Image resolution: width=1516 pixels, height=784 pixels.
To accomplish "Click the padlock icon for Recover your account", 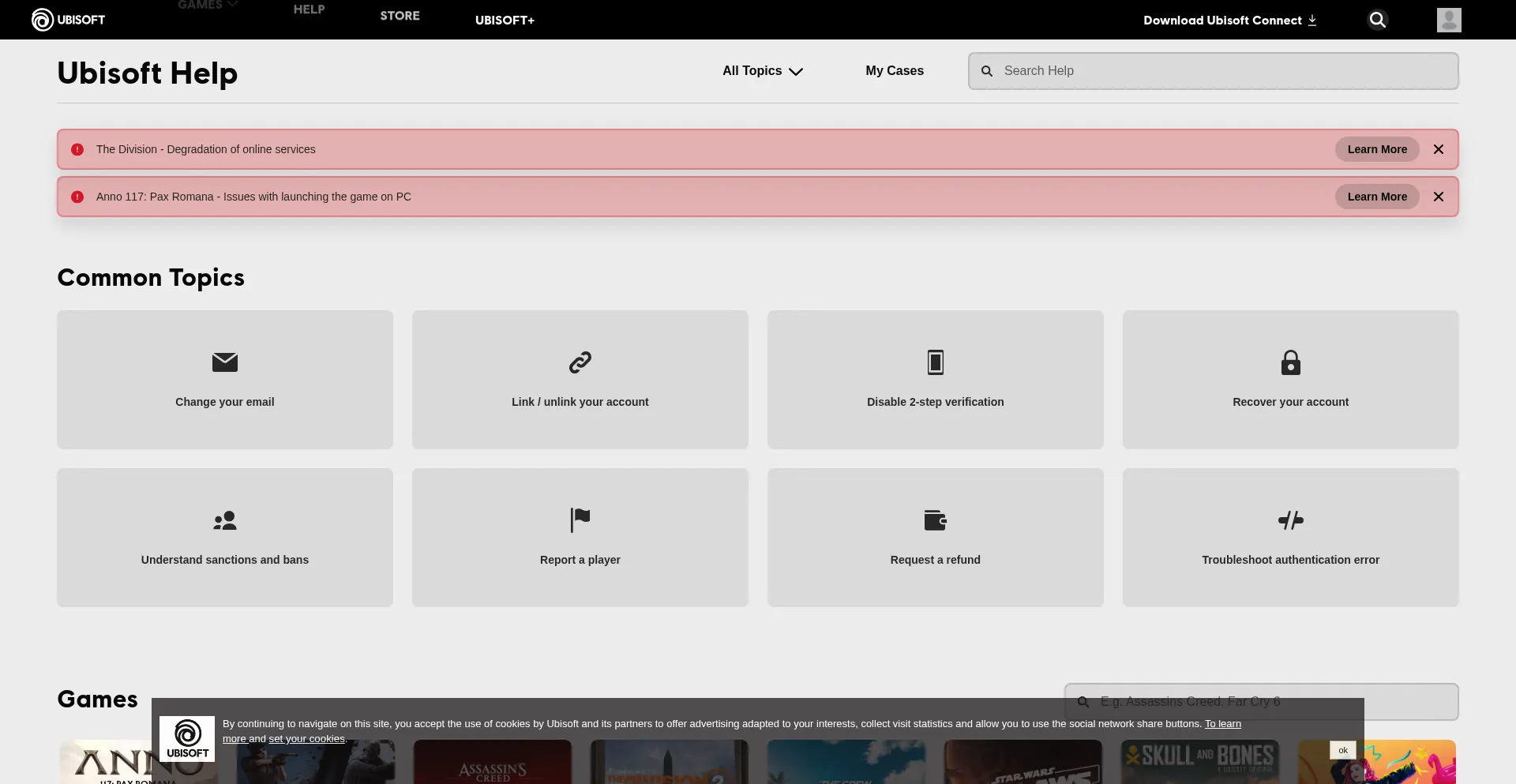I will (x=1290, y=362).
